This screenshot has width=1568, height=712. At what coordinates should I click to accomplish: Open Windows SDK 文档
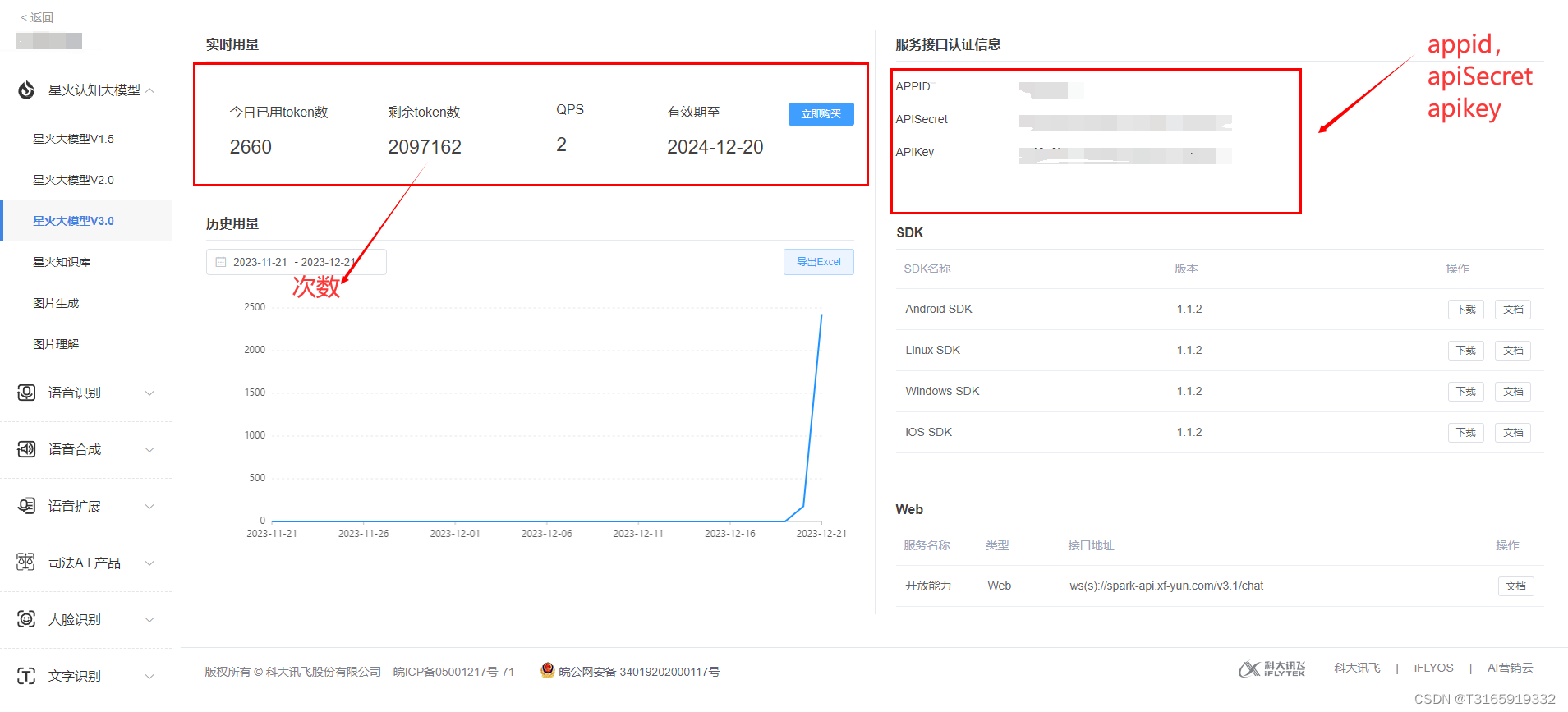[x=1512, y=392]
